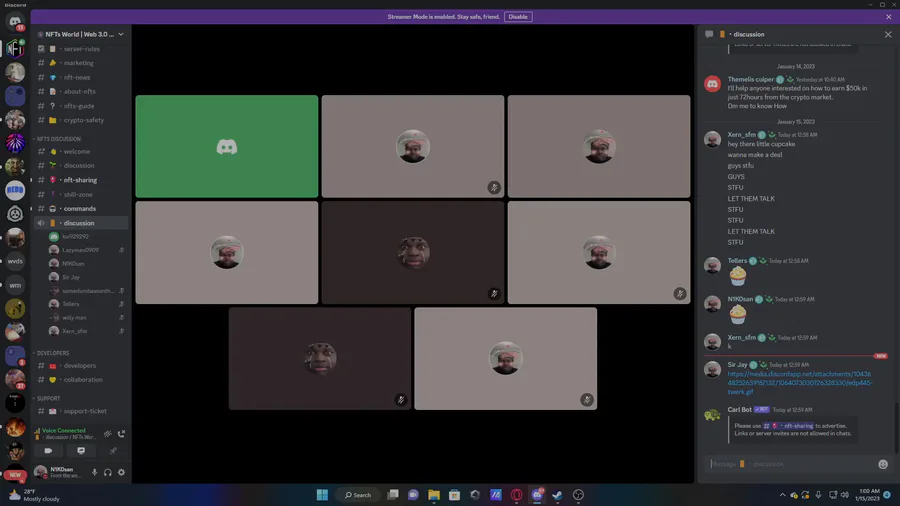Open the nft-news channel

[x=80, y=77]
